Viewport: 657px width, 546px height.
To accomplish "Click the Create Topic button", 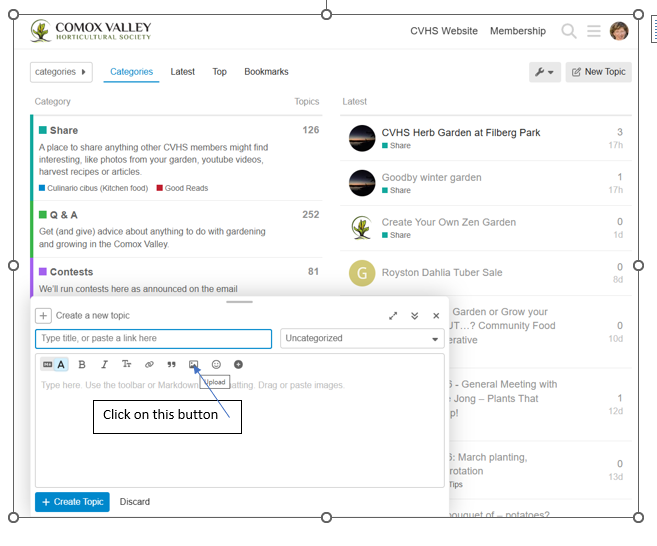I will tap(72, 502).
